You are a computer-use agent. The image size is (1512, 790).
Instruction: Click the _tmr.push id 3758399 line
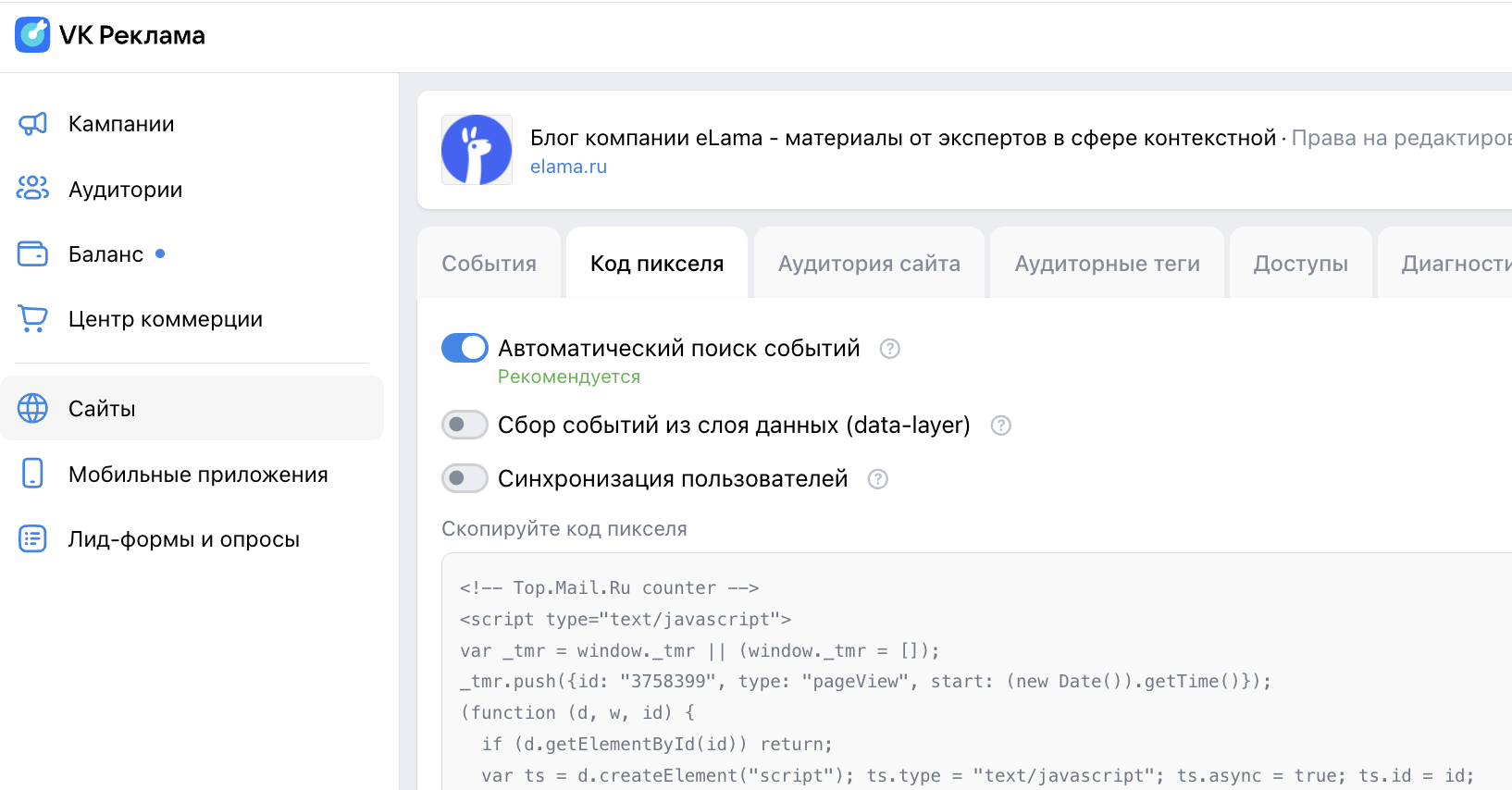[x=866, y=682]
